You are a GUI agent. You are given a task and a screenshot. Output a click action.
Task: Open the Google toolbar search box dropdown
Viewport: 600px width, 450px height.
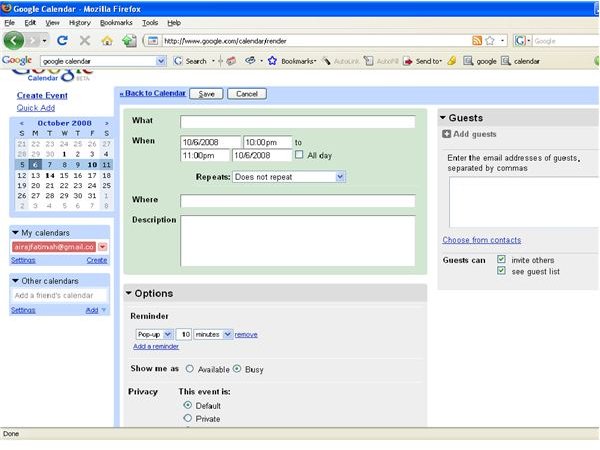pyautogui.click(x=161, y=61)
